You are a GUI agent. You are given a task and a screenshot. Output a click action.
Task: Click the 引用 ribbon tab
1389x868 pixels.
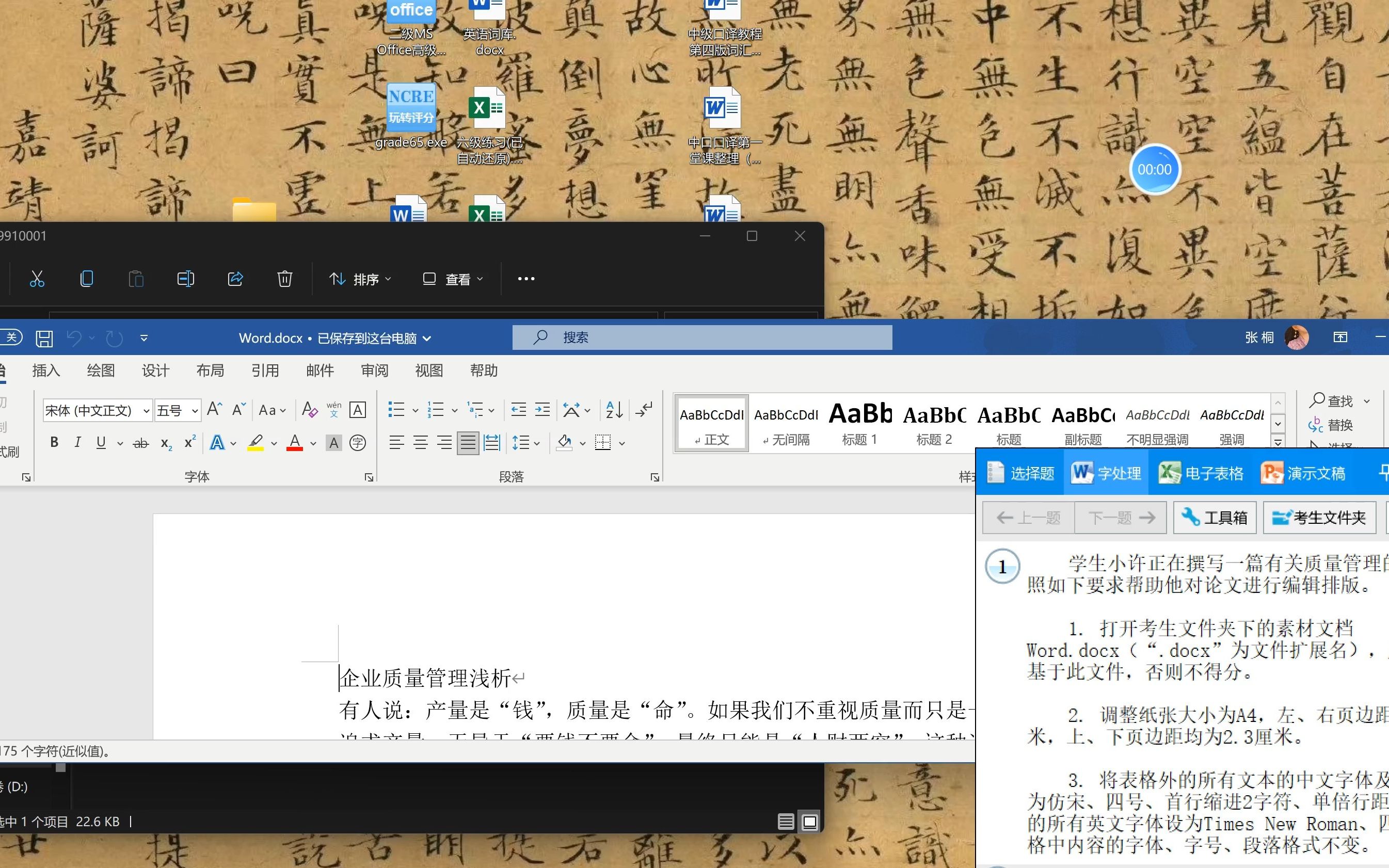(265, 370)
